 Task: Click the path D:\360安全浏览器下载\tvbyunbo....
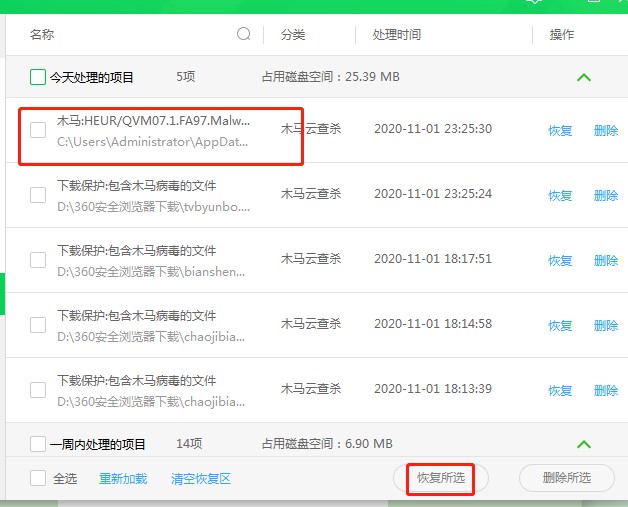click(x=153, y=207)
